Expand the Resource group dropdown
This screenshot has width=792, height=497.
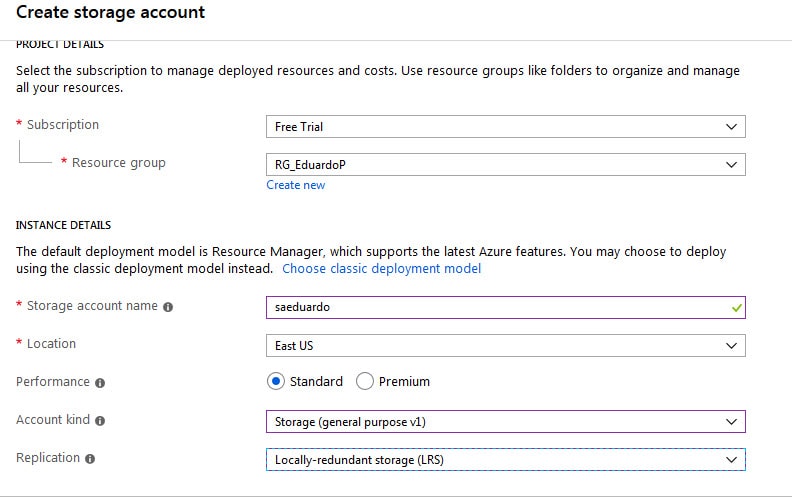(x=505, y=164)
